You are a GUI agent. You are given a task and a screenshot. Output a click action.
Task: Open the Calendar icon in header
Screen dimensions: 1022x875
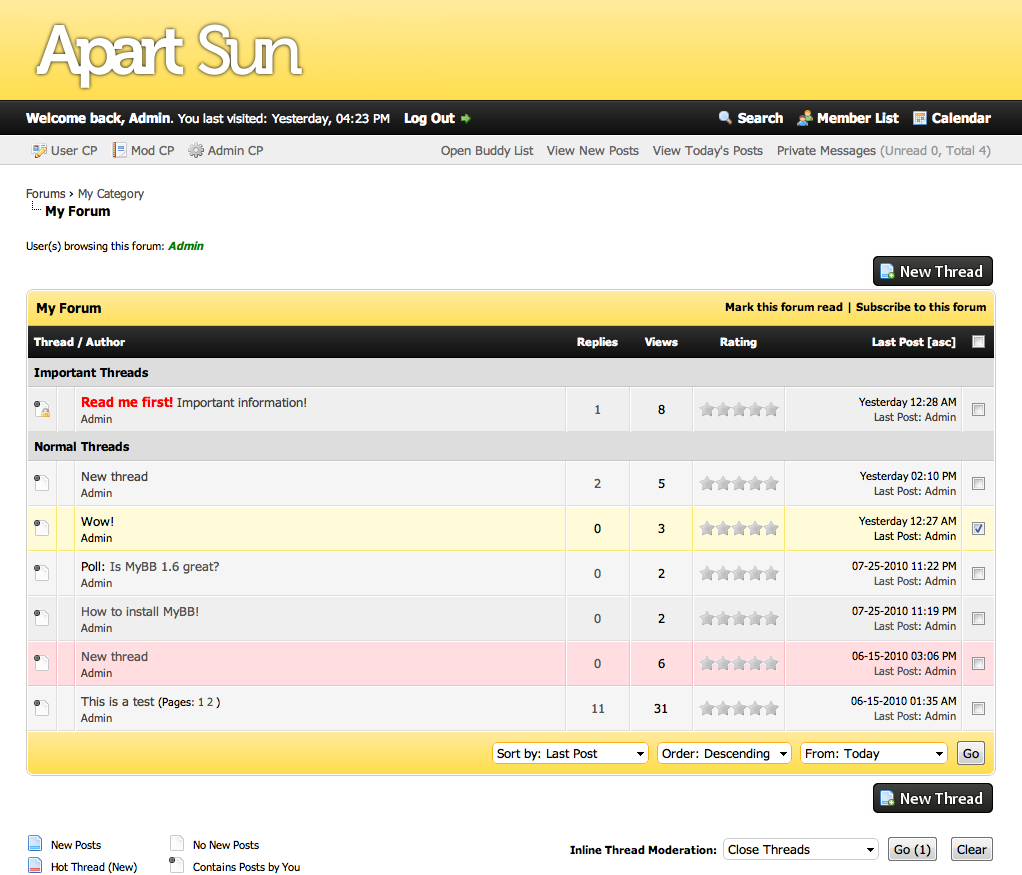[x=920, y=118]
